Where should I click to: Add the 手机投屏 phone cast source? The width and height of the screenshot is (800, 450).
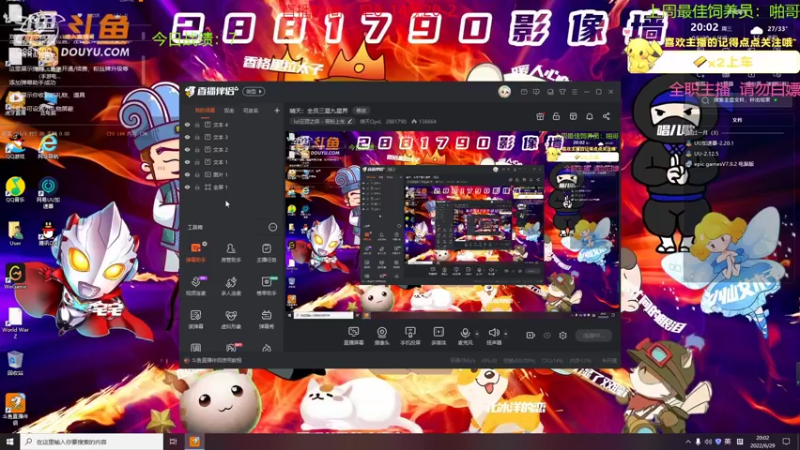(x=410, y=336)
